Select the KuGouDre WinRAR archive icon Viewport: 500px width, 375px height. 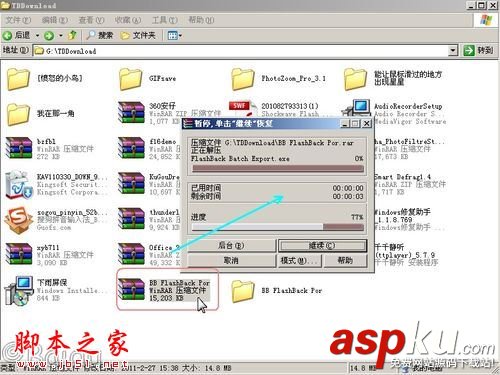click(131, 184)
